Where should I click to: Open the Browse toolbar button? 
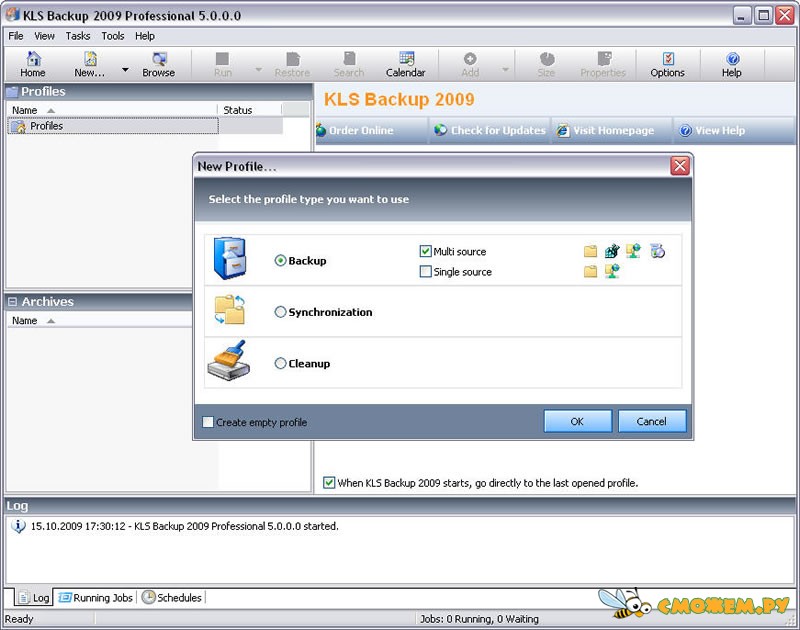coord(159,64)
